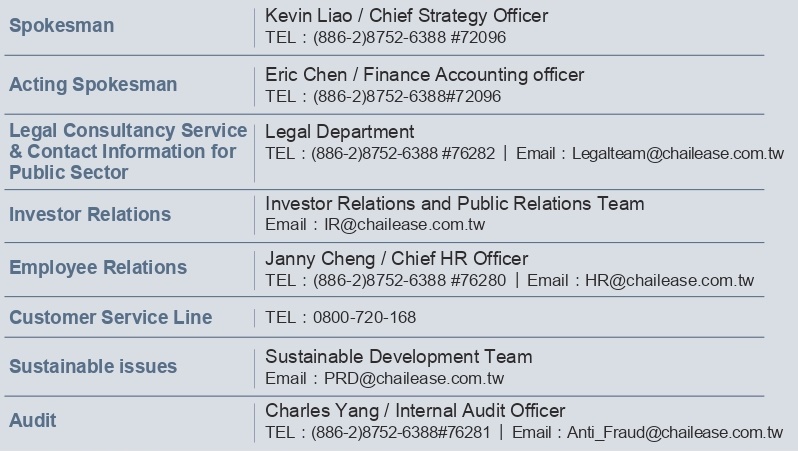Select Eric Chen / Finance Accounting officer

click(x=424, y=75)
